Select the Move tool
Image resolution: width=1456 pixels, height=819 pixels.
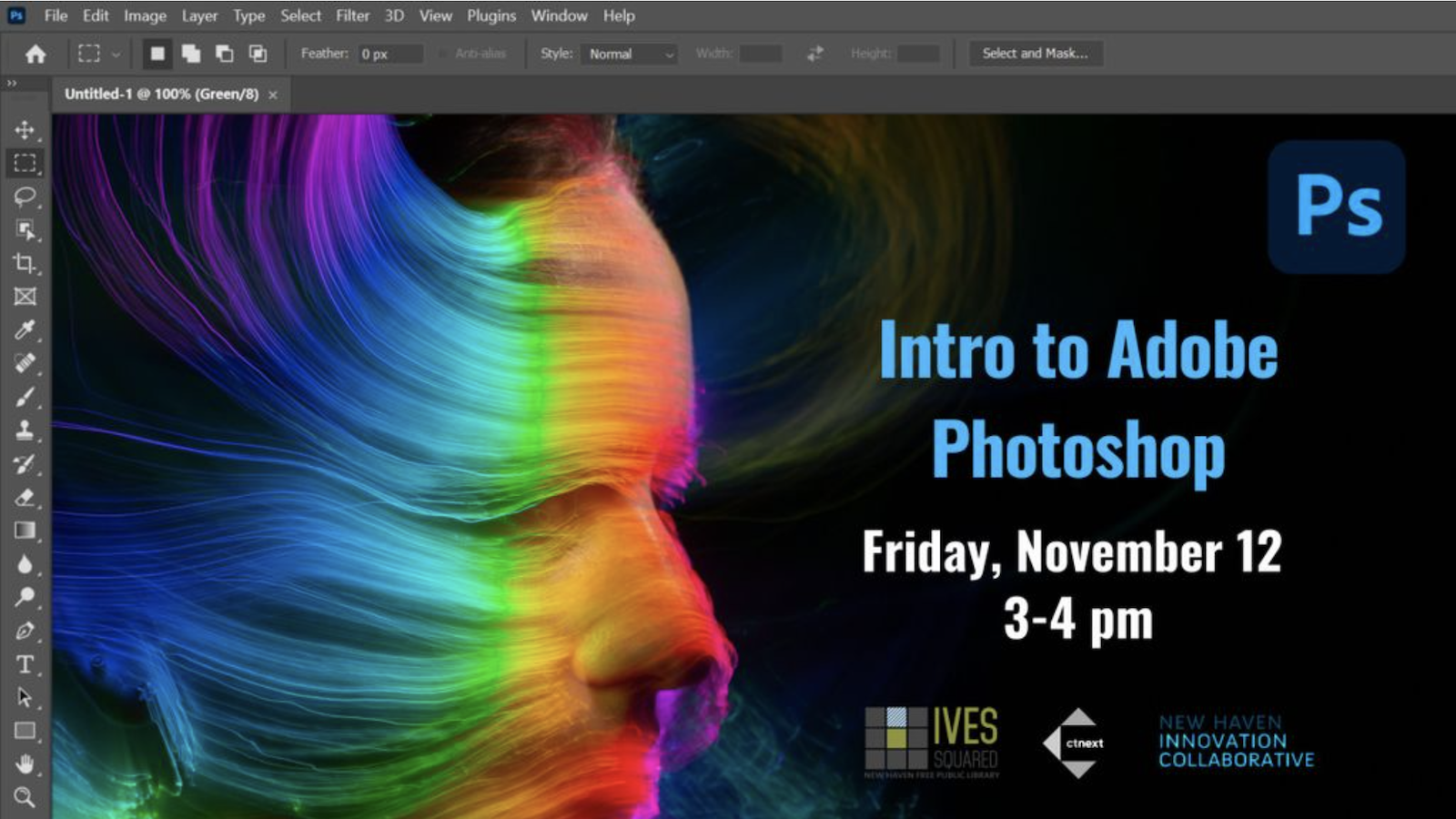(x=25, y=129)
